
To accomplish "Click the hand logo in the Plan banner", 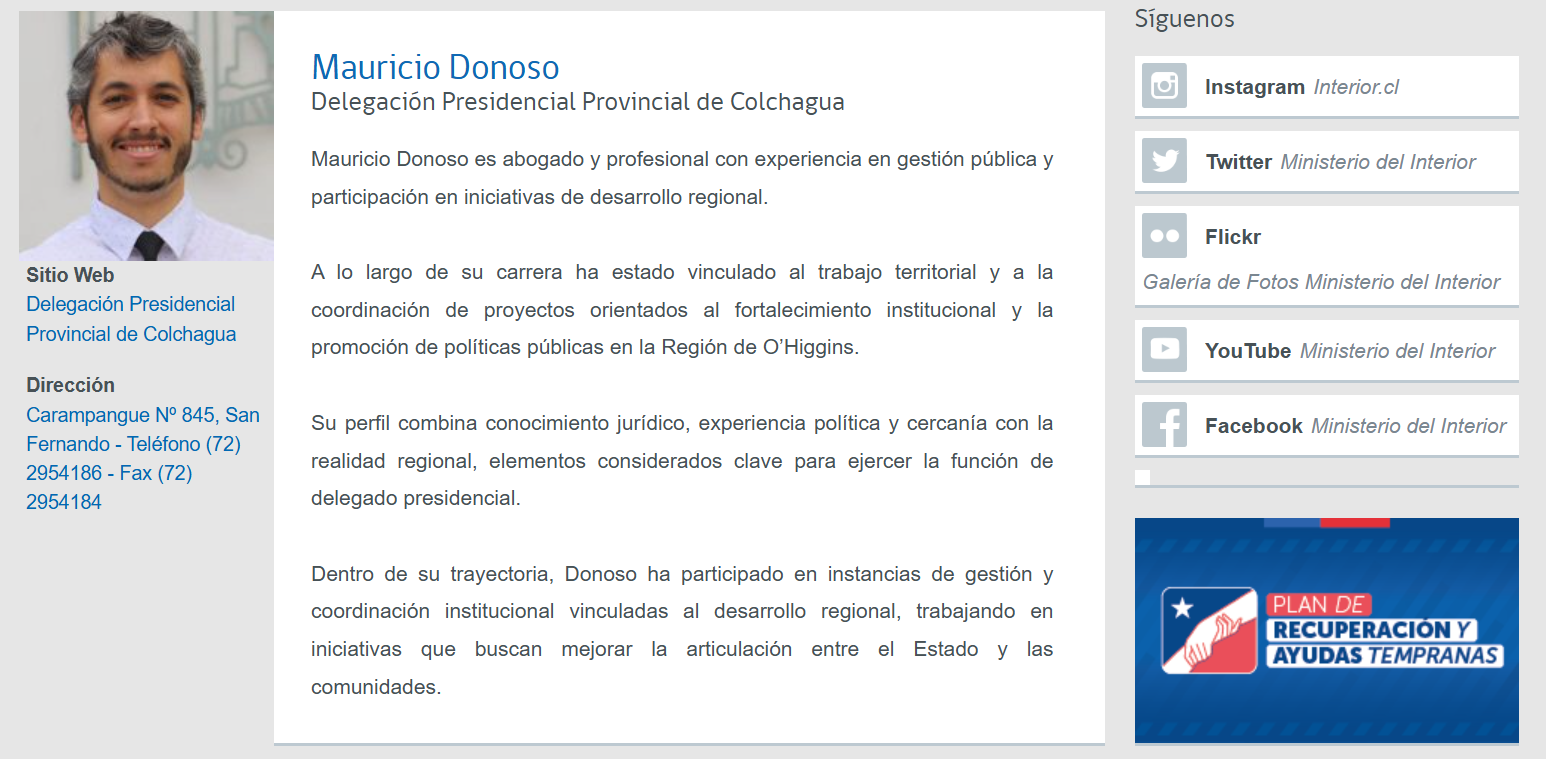I will click(1208, 630).
